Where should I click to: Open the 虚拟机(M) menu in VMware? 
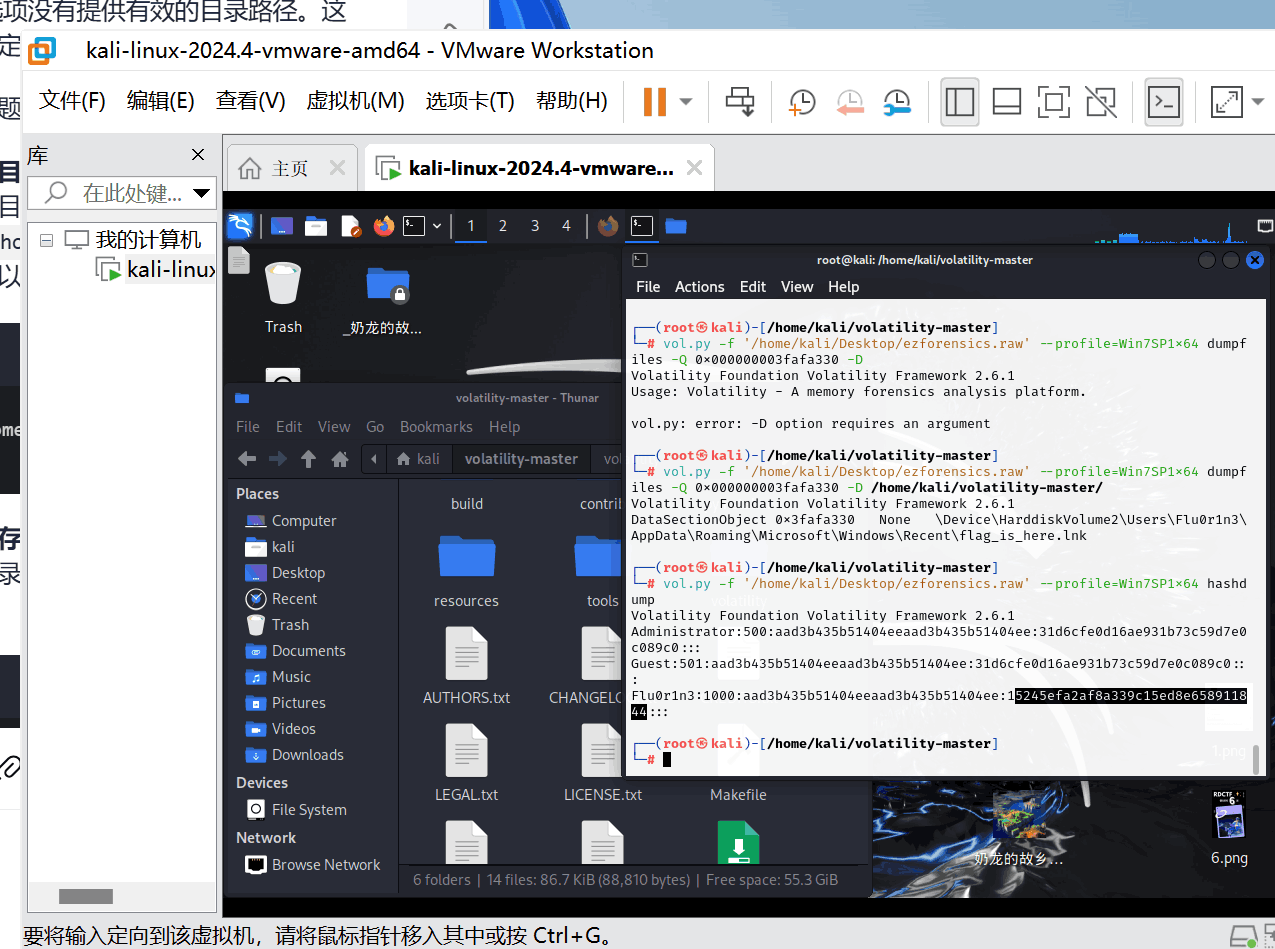[x=355, y=101]
